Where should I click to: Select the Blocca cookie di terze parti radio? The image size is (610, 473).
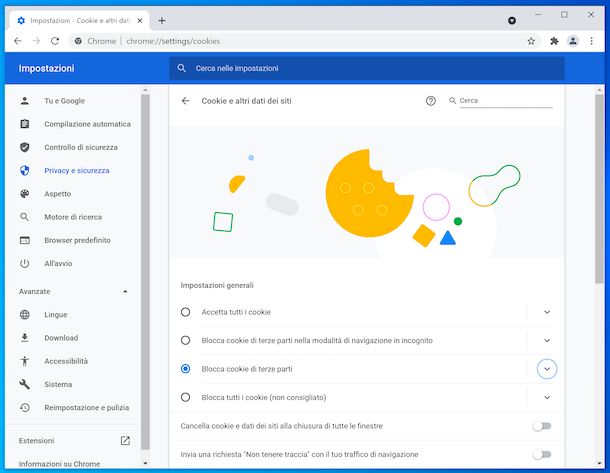point(186,369)
